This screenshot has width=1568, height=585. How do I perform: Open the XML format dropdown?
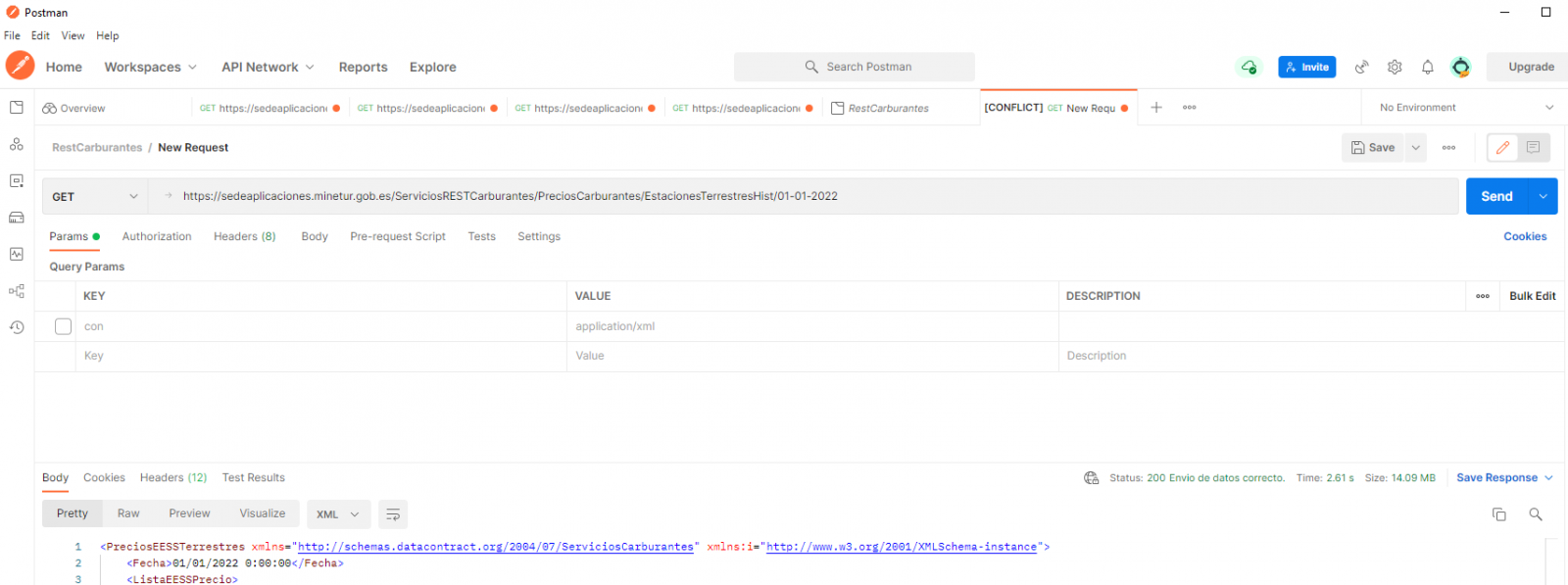coord(338,514)
